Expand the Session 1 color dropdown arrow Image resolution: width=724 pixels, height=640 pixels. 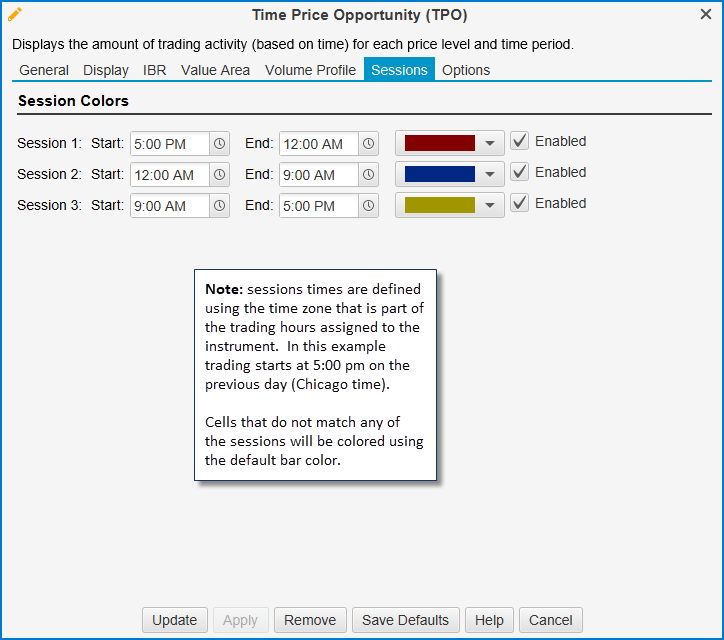[489, 144]
